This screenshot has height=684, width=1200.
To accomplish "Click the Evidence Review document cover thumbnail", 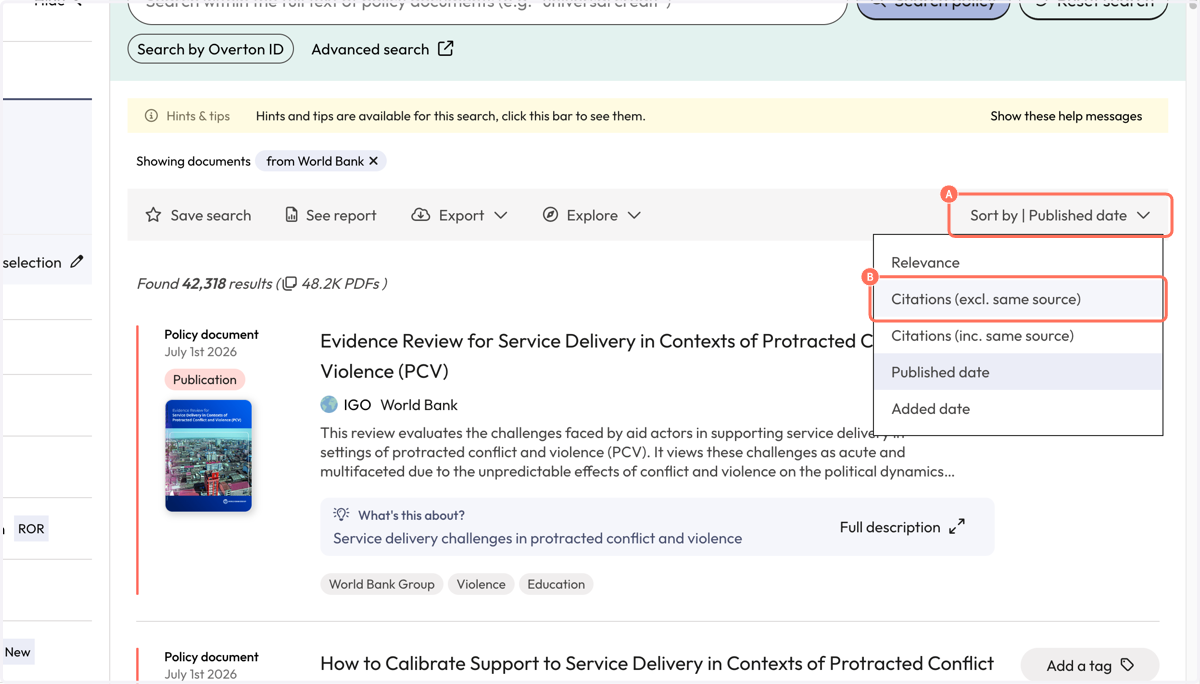I will 208,456.
